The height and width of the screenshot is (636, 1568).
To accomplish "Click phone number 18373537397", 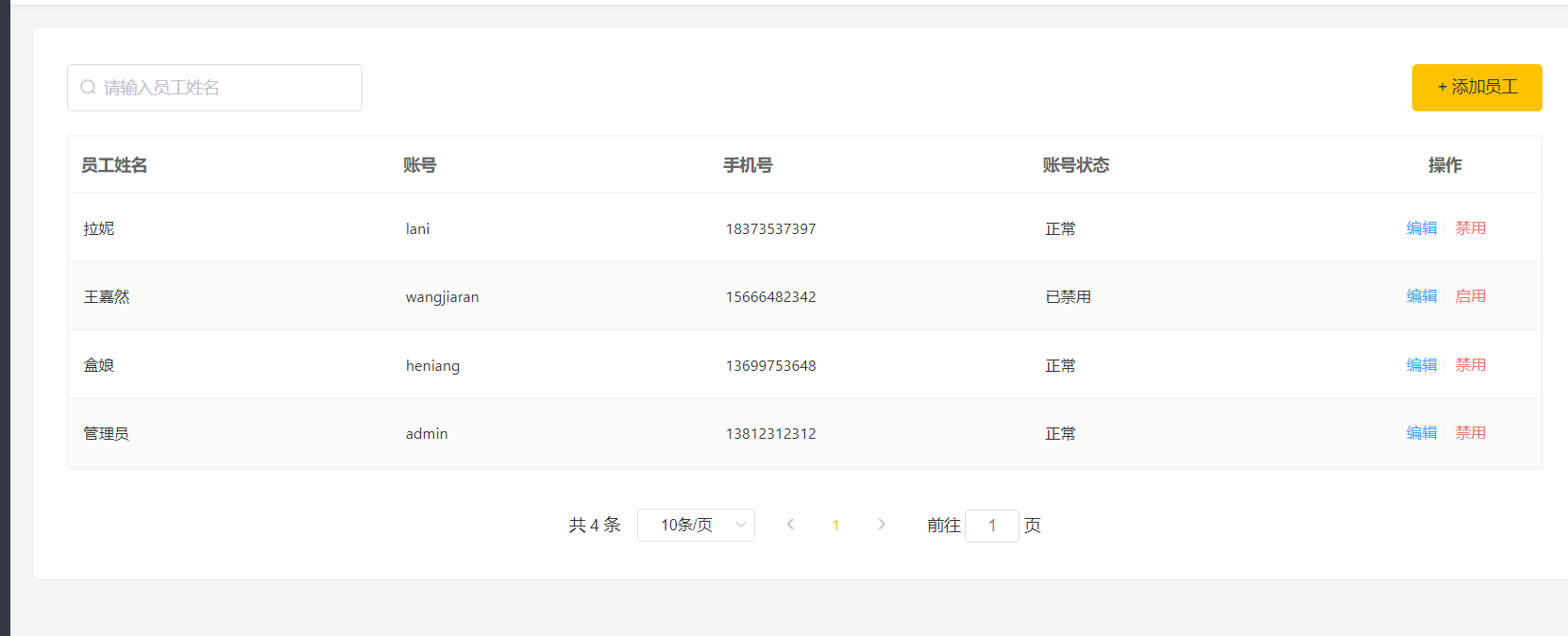I will tap(770, 229).
